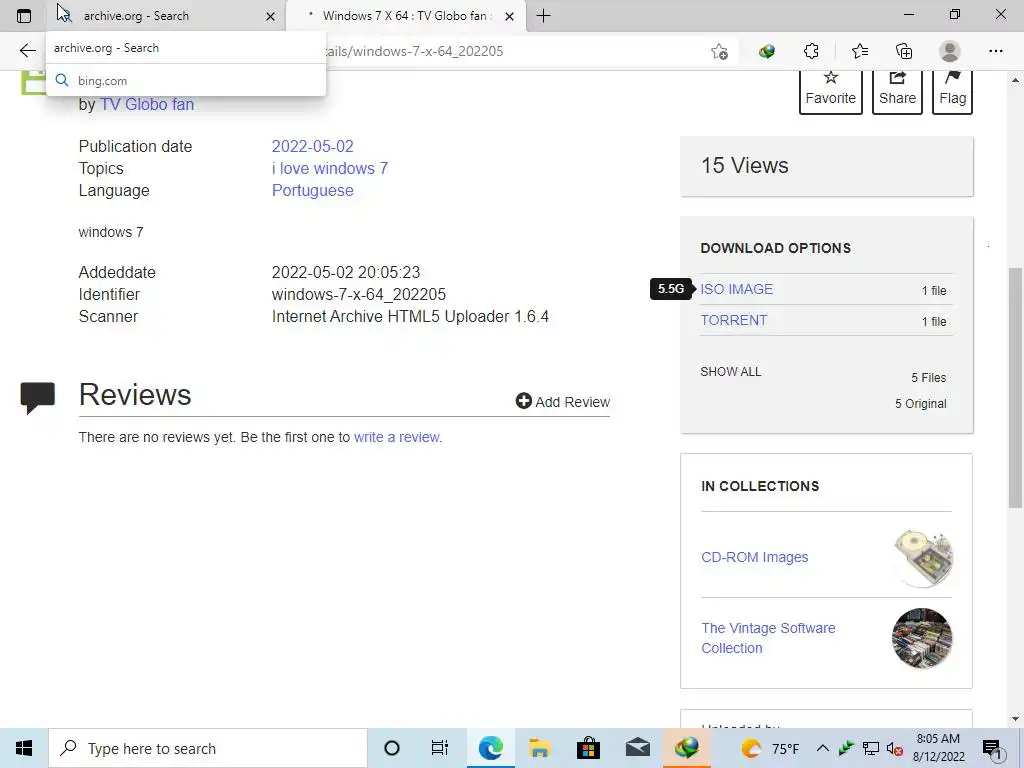Viewport: 1024px width, 768px height.
Task: Open the tab actions menu icon
Action: coord(24,16)
